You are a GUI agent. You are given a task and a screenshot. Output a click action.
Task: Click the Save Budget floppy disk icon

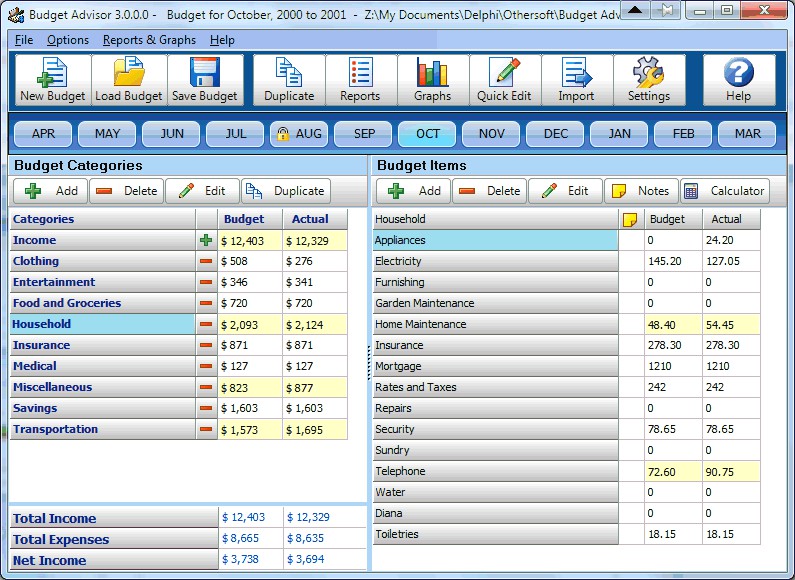coord(204,72)
